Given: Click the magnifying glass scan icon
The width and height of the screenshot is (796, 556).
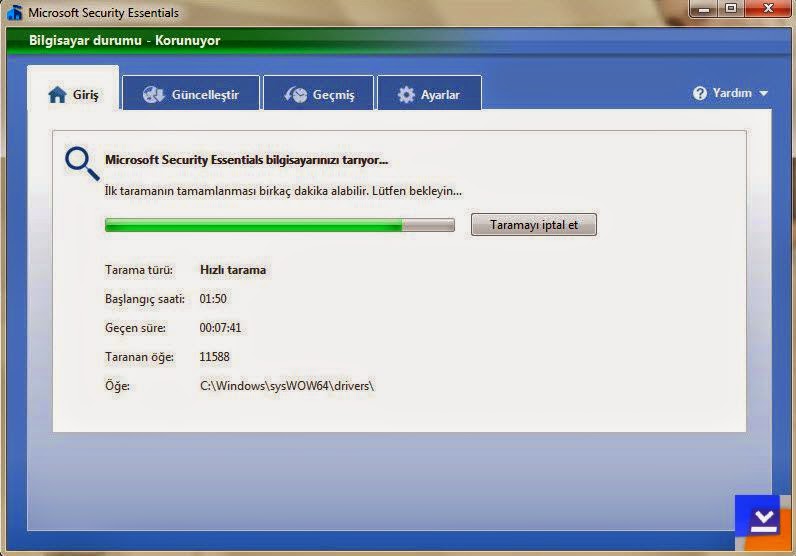Looking at the screenshot, I should pyautogui.click(x=82, y=163).
